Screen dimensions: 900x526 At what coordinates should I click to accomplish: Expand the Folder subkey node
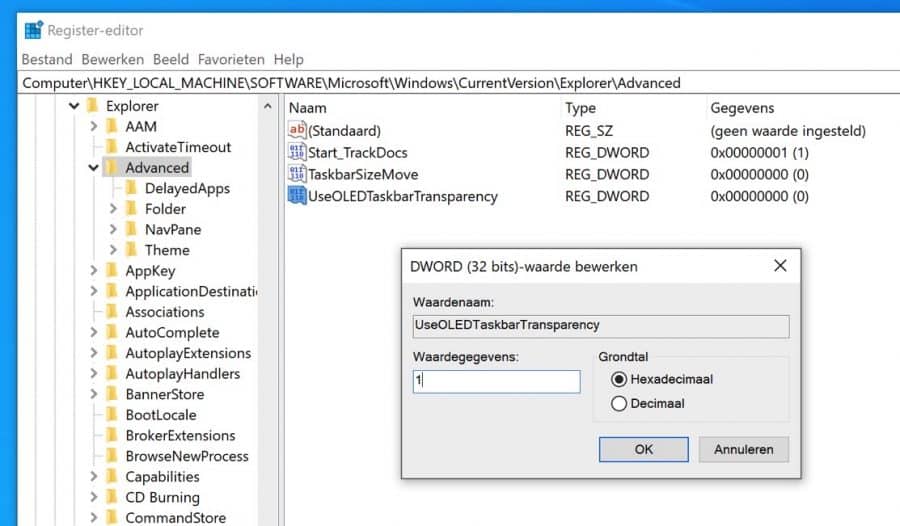coord(113,209)
